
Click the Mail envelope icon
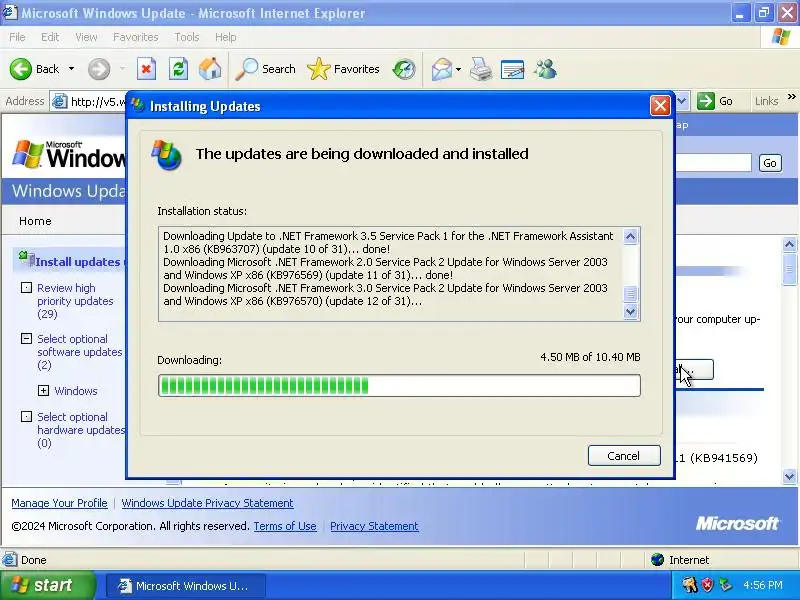pos(441,69)
